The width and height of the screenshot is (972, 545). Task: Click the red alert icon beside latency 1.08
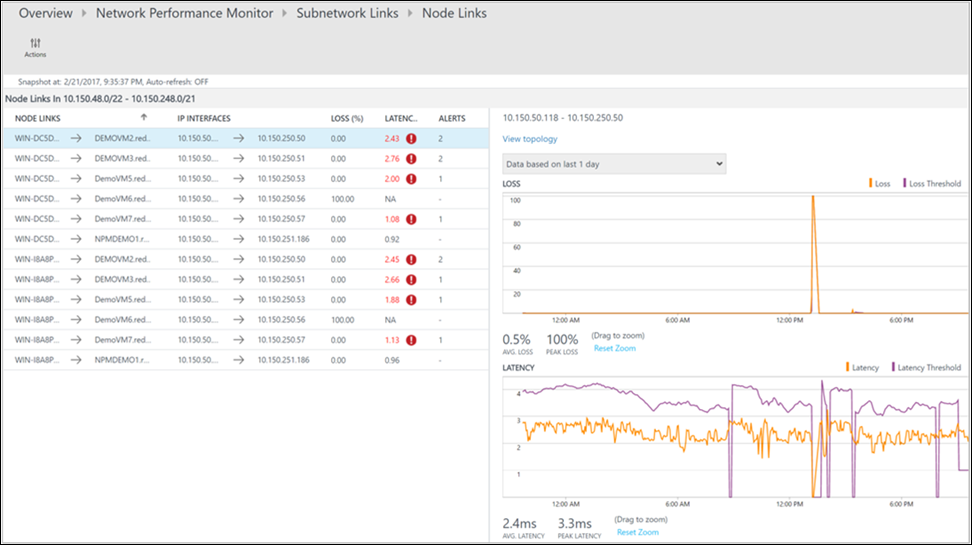click(411, 219)
